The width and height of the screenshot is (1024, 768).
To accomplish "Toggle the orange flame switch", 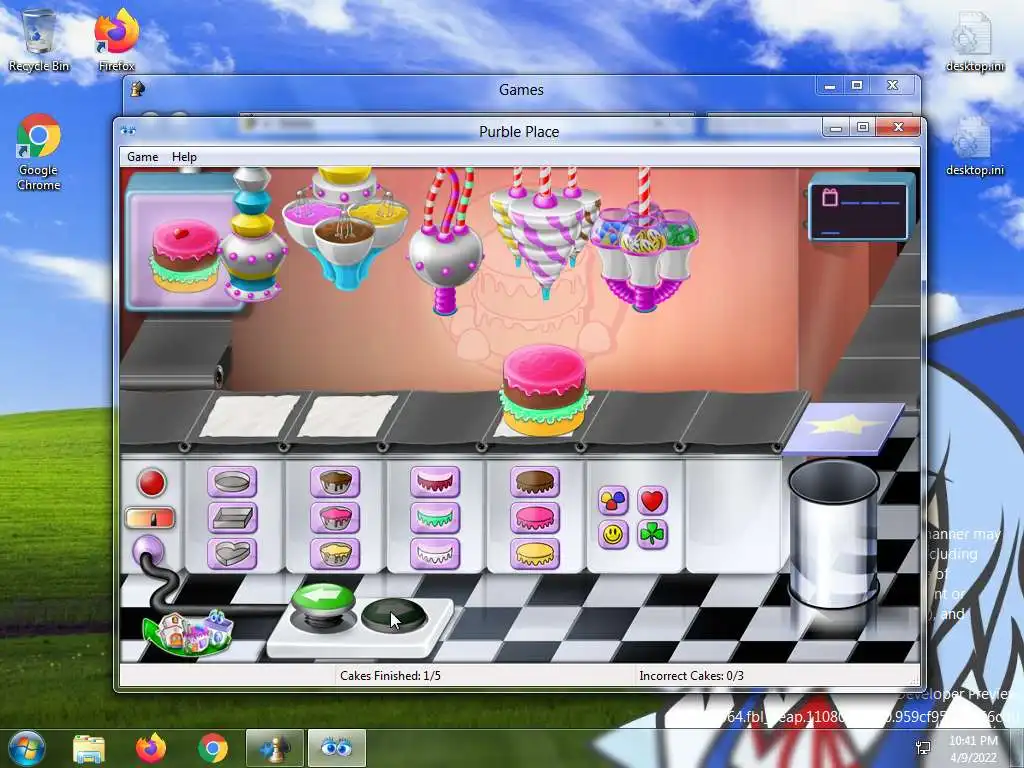I will (x=150, y=519).
